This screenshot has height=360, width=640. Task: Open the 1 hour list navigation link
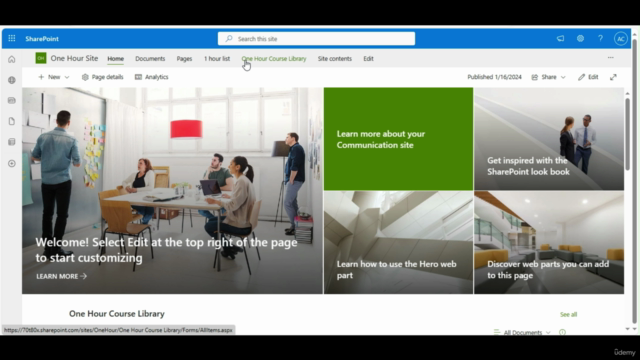point(217,59)
